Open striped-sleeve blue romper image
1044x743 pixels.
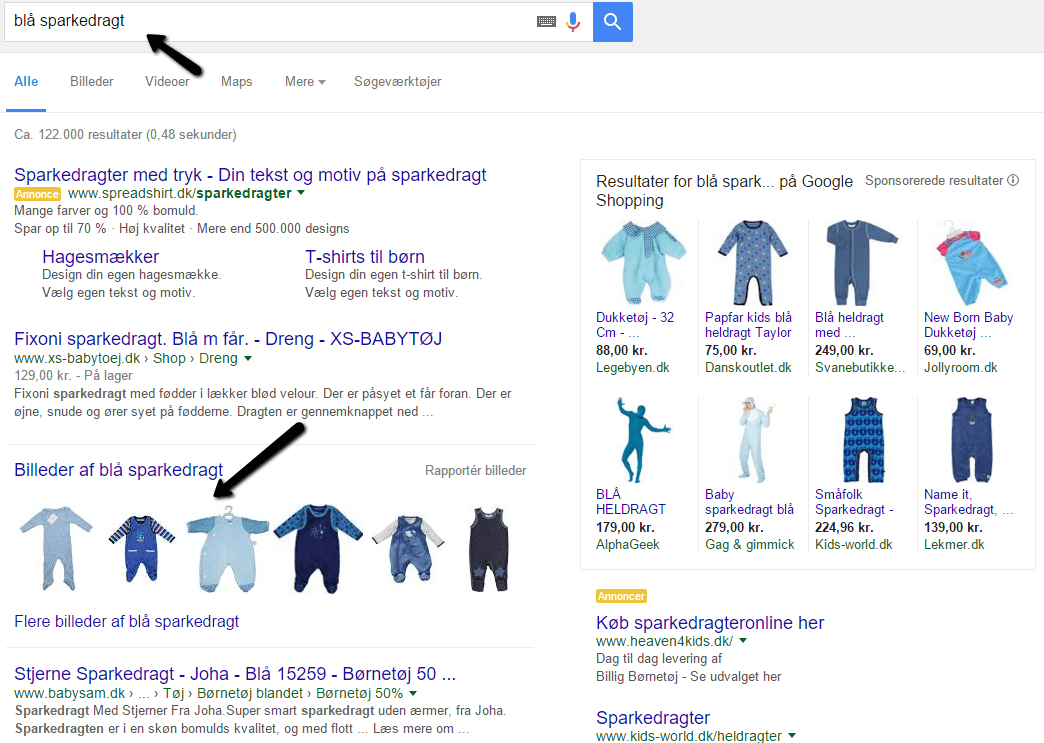(141, 549)
